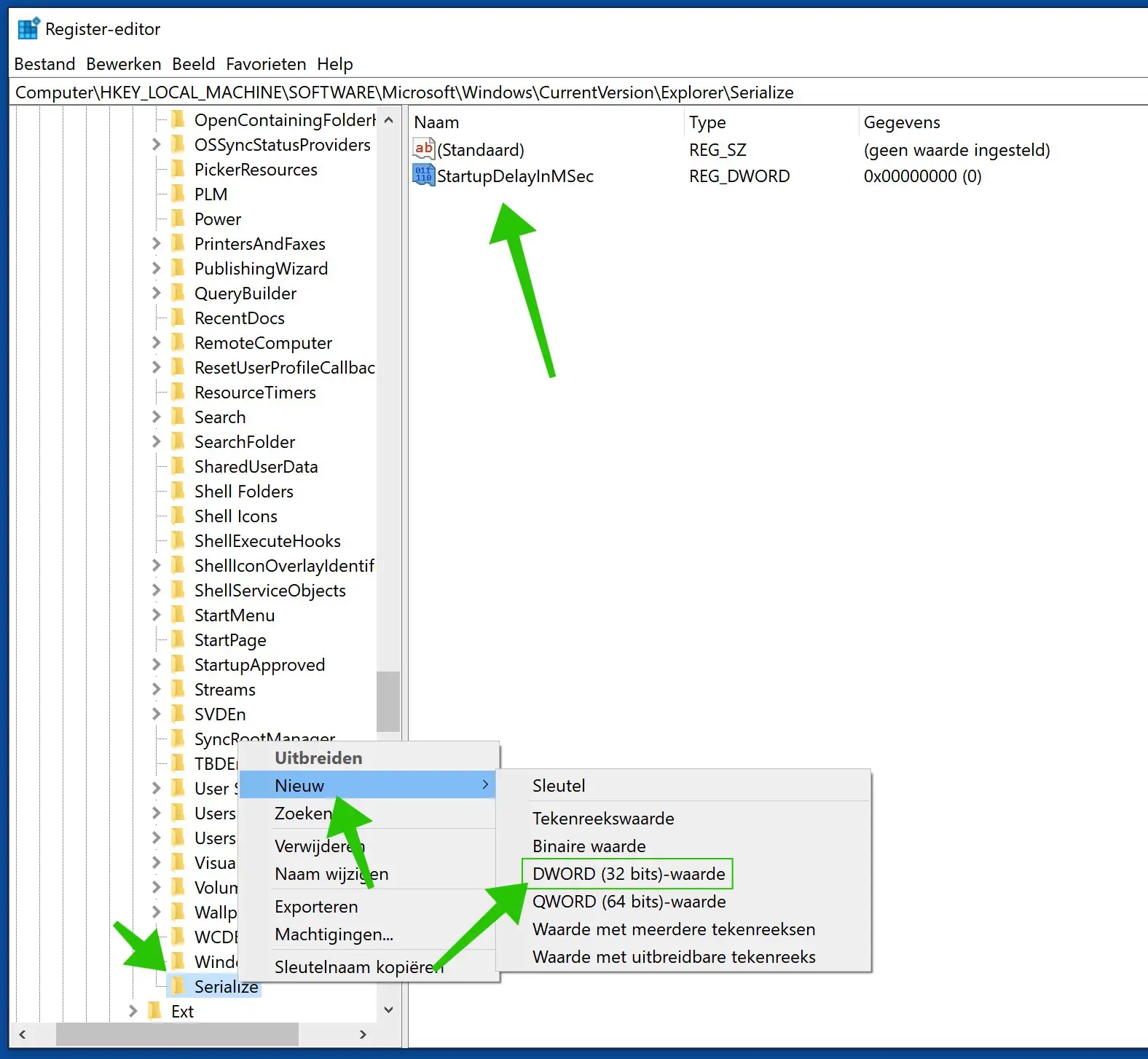The image size is (1148, 1059).
Task: Choose DWORD (32 bits)-waarde from submenu
Action: [629, 873]
